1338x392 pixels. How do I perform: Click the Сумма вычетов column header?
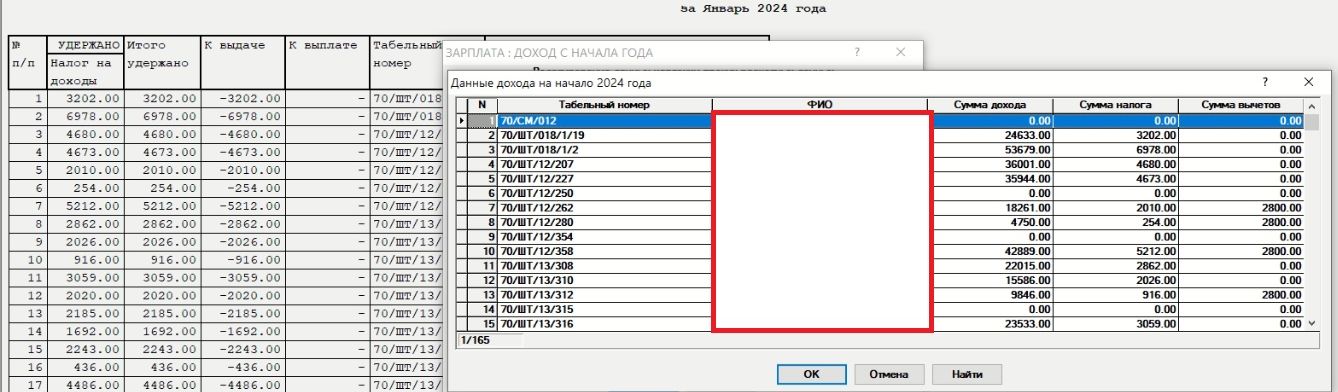pos(1241,105)
